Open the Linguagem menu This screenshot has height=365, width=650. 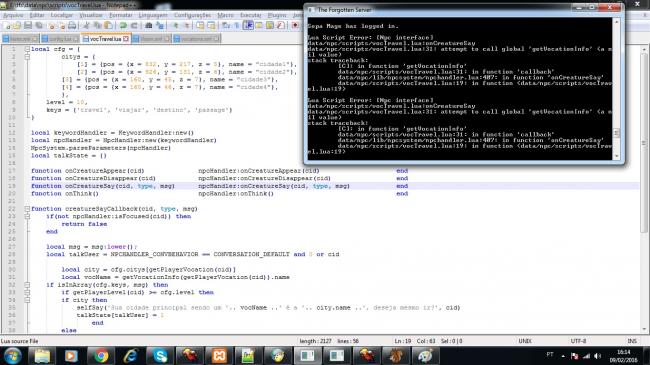[x=153, y=15]
